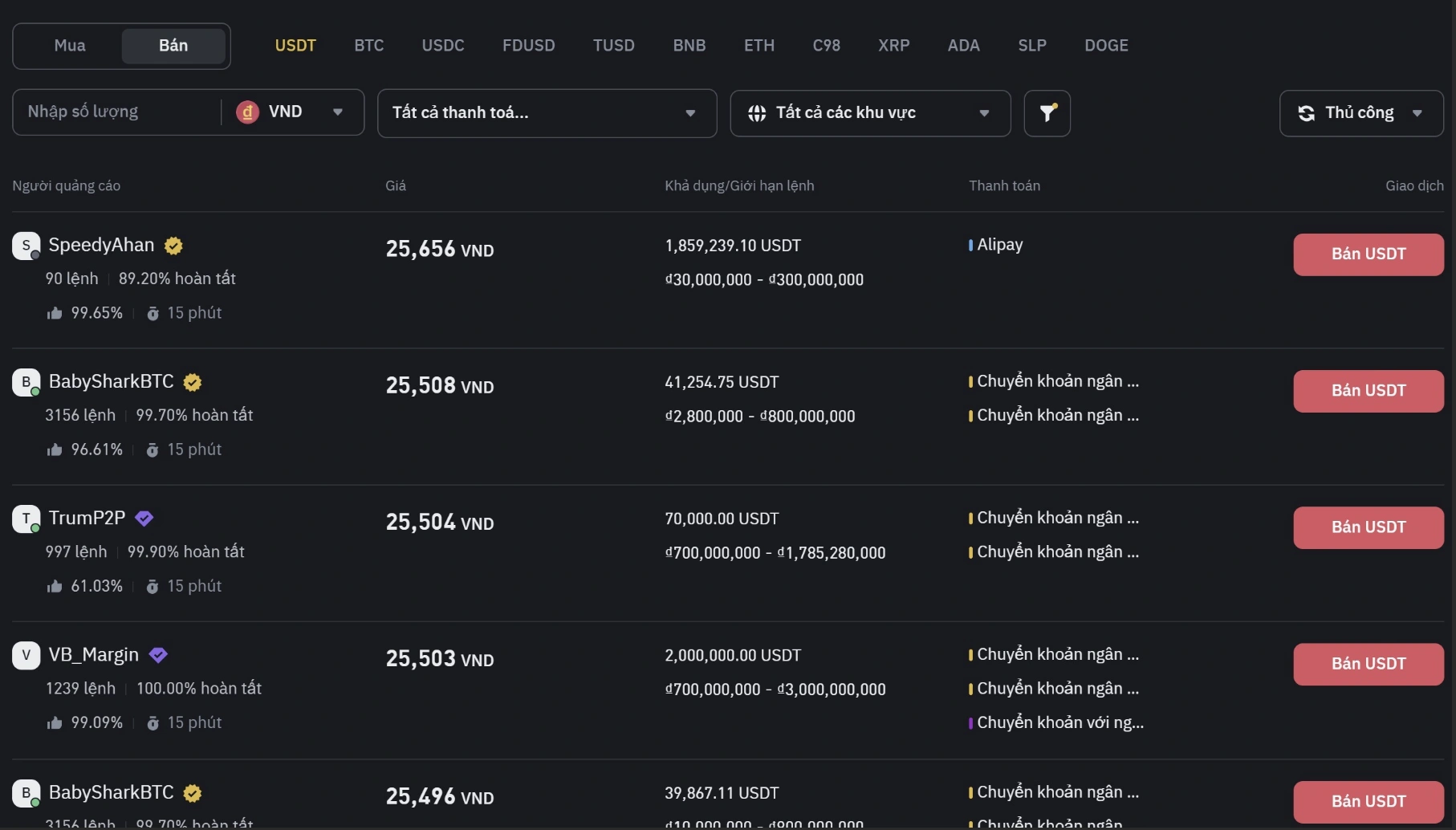This screenshot has width=1456, height=830.
Task: Click the timer icon in TrumP2P row
Action: coord(153,586)
